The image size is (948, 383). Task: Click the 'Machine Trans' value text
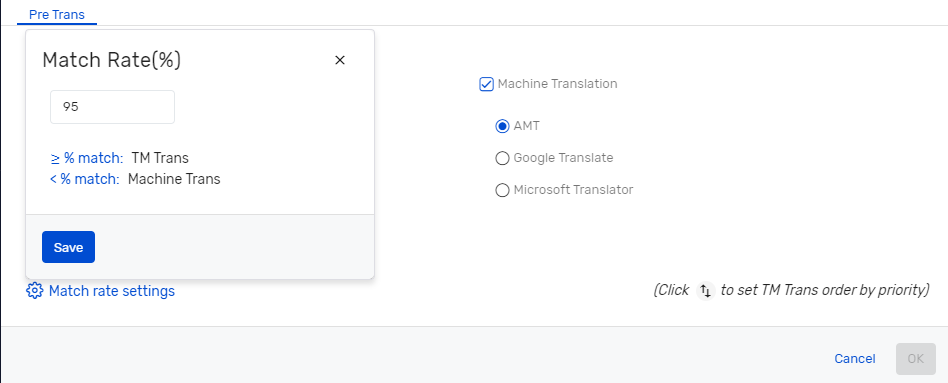click(174, 180)
